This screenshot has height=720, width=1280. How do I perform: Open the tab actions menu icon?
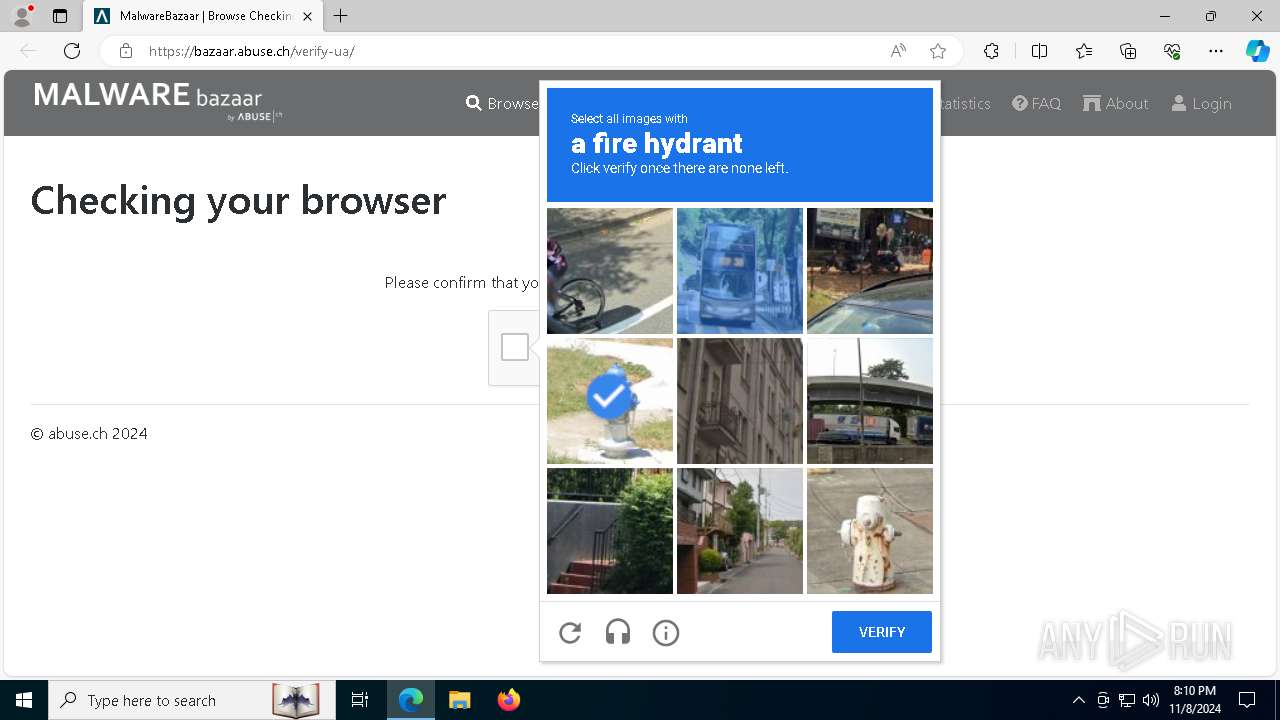coord(60,16)
